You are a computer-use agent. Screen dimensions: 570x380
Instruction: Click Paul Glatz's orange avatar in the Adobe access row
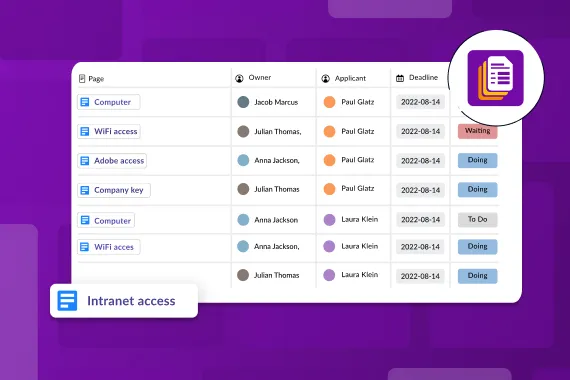[x=329, y=160]
